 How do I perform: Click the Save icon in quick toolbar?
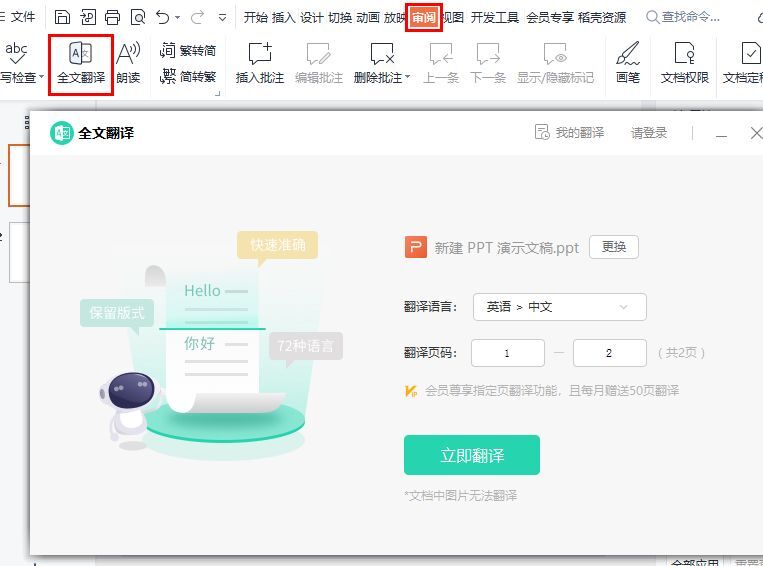coord(62,18)
